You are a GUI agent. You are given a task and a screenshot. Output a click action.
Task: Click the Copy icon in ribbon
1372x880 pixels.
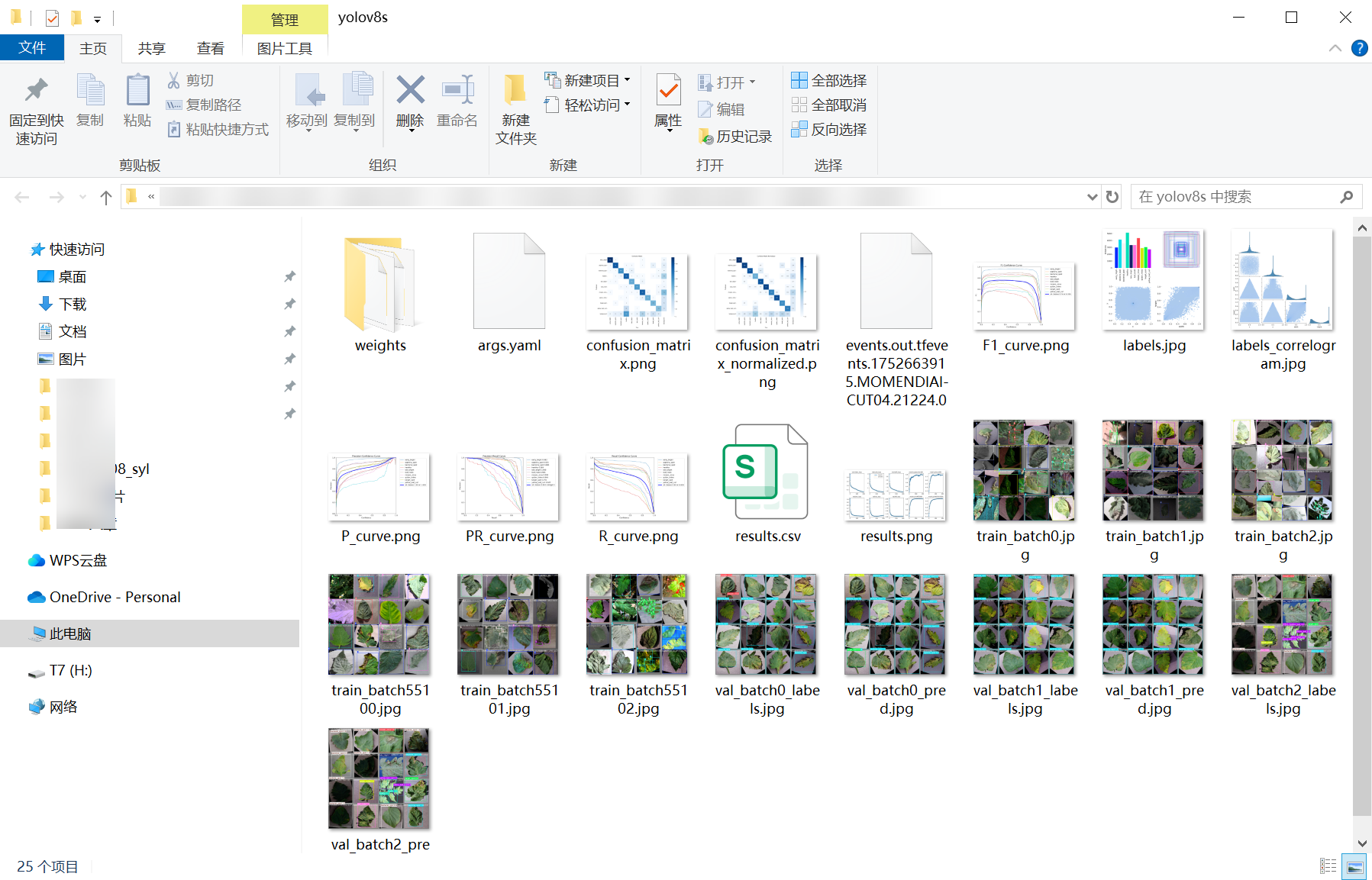tap(90, 90)
